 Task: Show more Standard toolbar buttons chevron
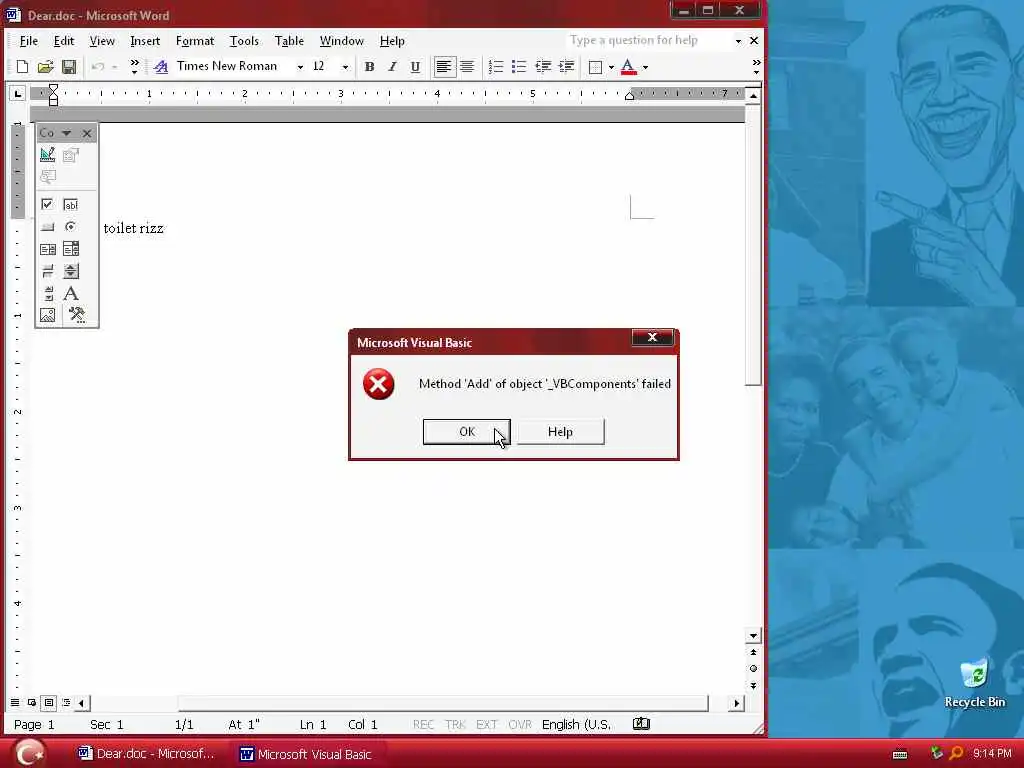[x=135, y=67]
